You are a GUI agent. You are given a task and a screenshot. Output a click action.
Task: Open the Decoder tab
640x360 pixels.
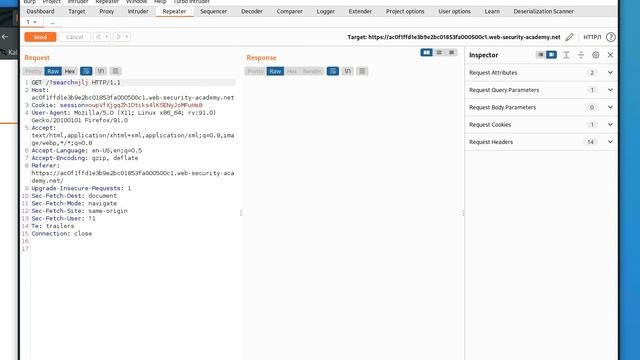tap(252, 11)
